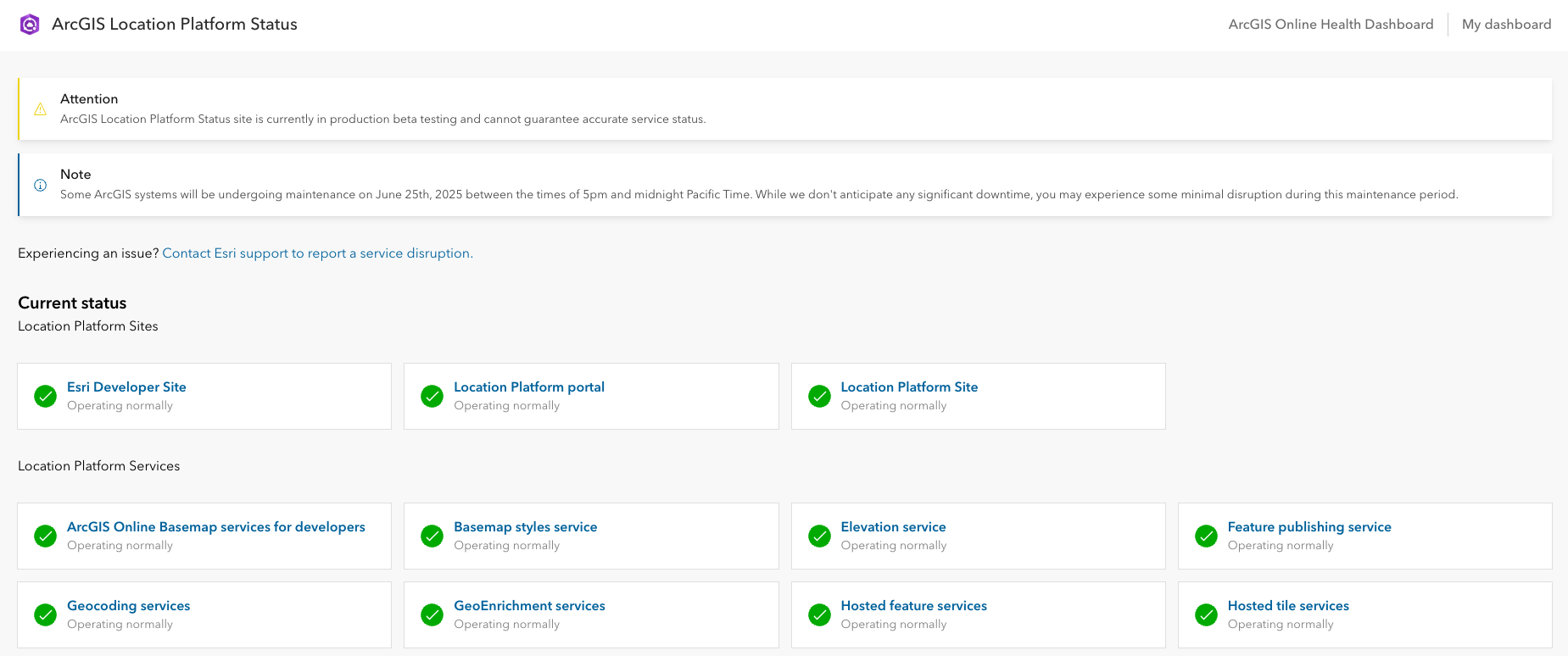The height and width of the screenshot is (656, 1568).
Task: View Hosted feature services details
Action: 913,606
